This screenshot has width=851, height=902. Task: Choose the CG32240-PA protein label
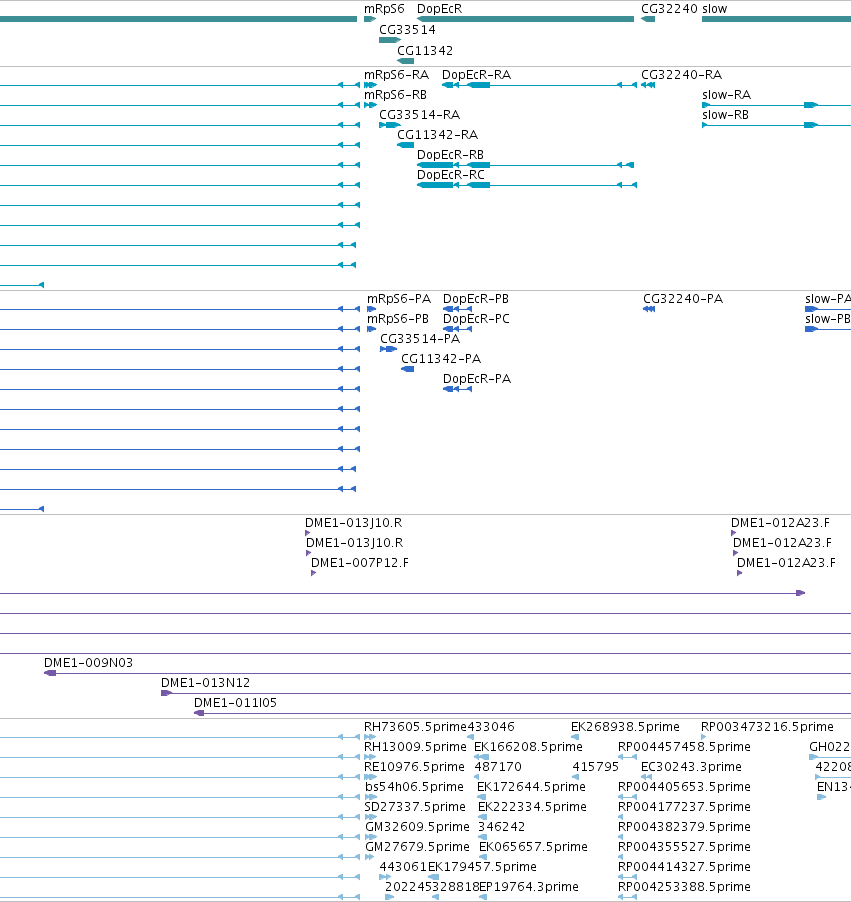tap(682, 299)
